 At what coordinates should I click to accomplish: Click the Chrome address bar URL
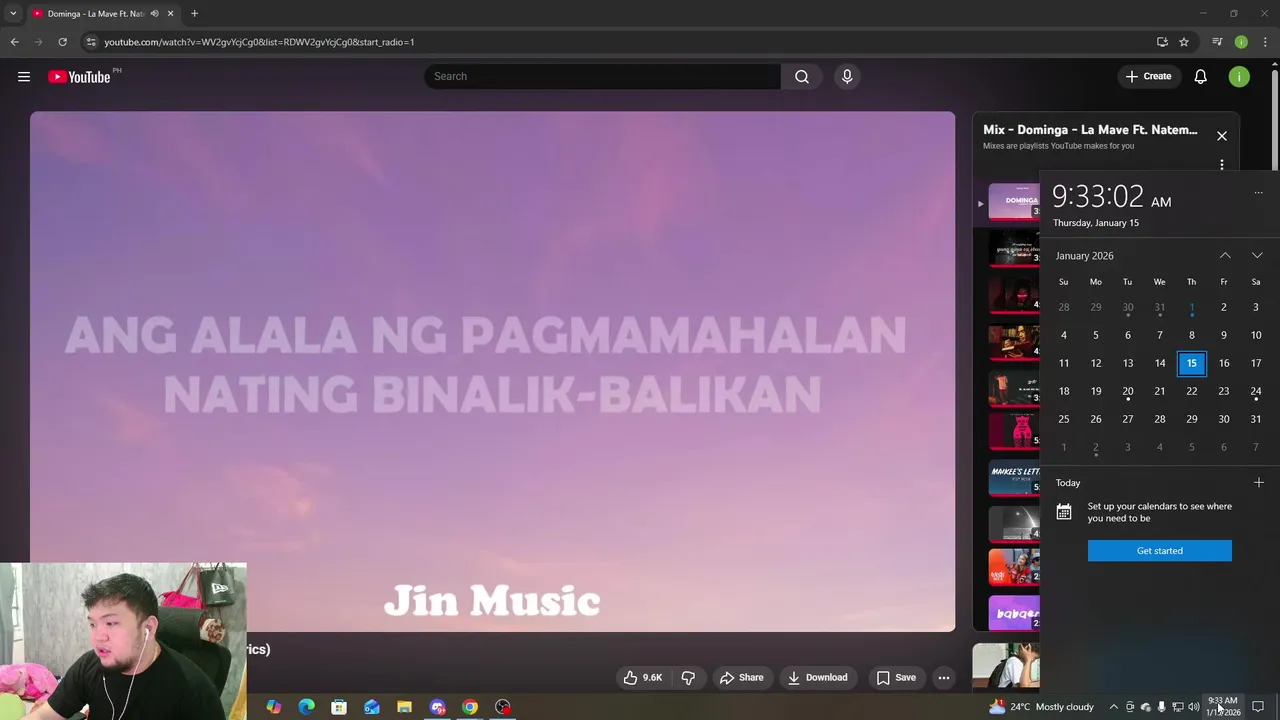click(x=259, y=42)
